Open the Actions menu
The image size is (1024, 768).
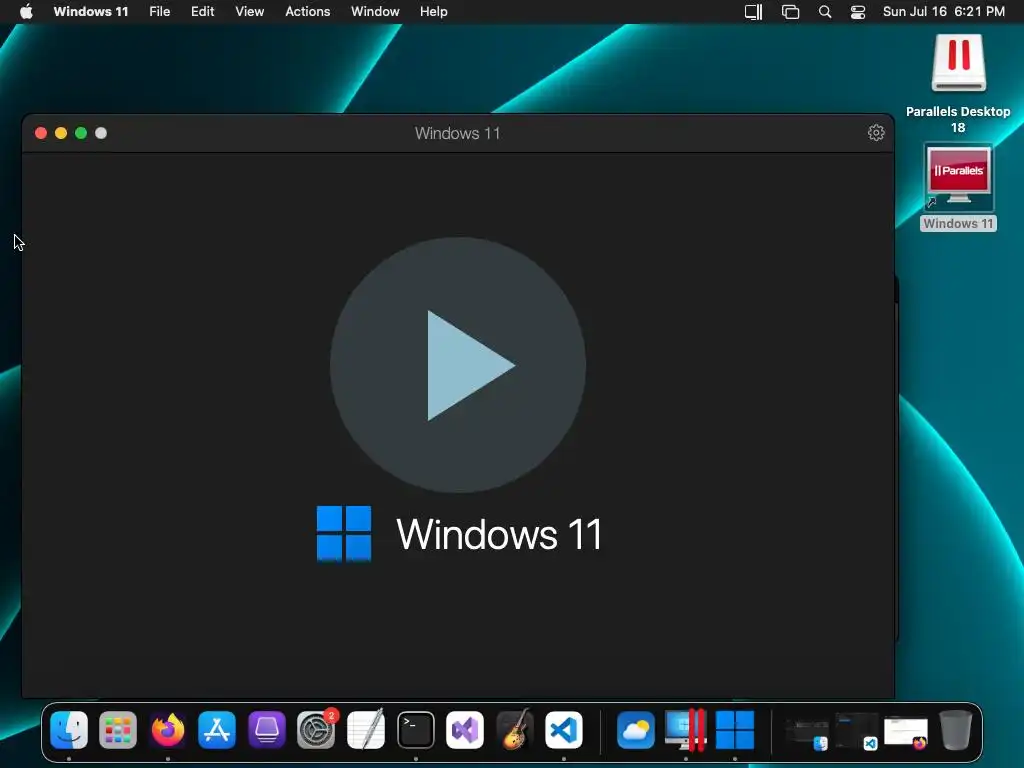[308, 12]
